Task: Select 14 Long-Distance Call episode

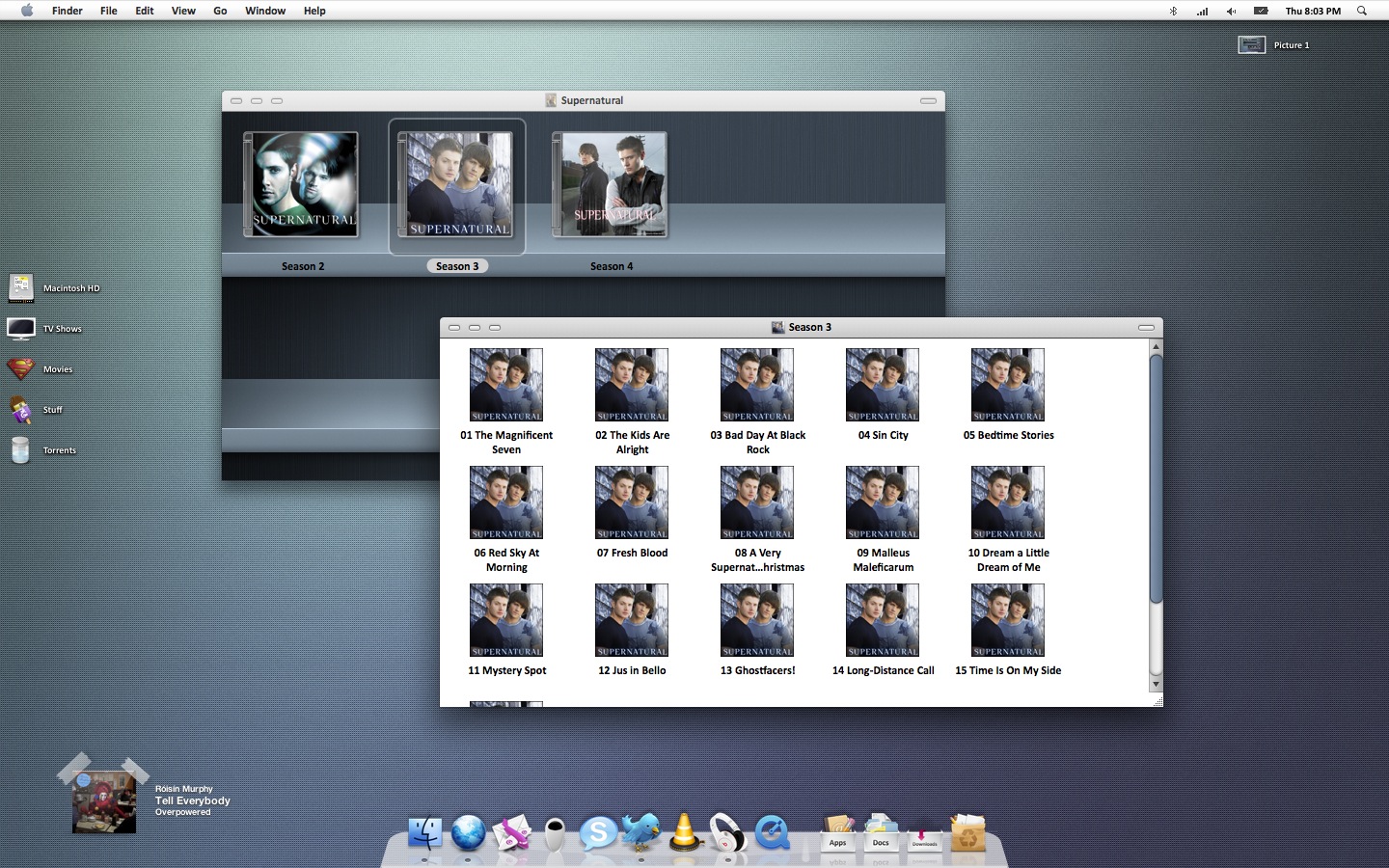Action: click(x=883, y=620)
